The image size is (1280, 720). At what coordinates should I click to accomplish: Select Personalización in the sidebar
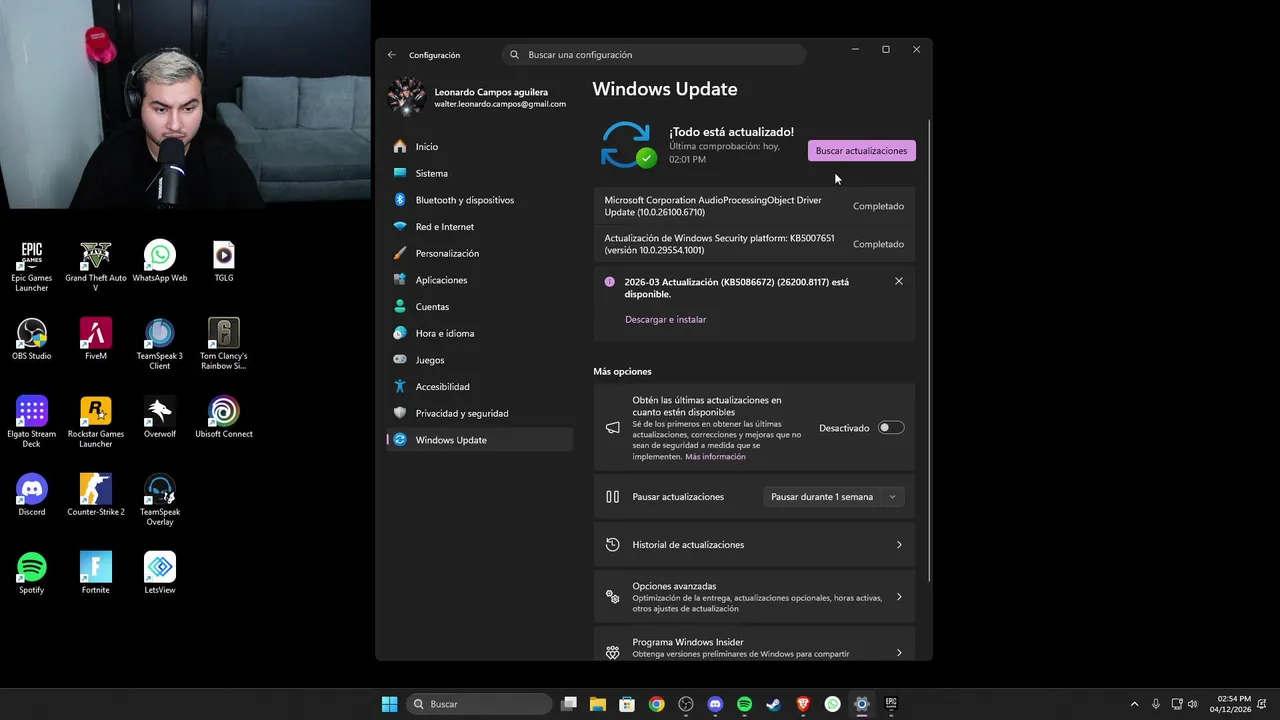(480, 253)
